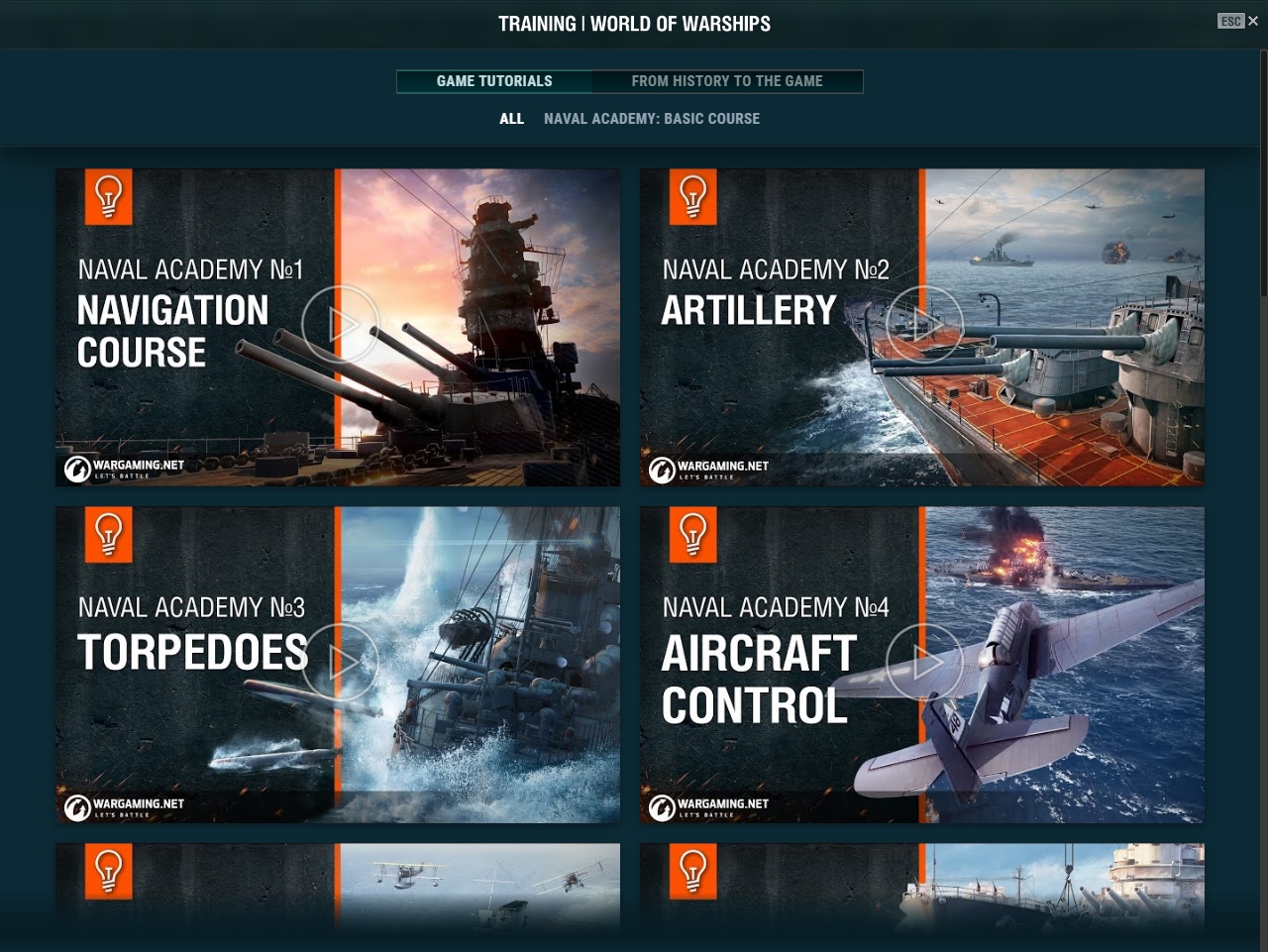1268x952 pixels.
Task: Click the lightbulb icon on the bottom-right docked ship card
Action: tap(693, 872)
